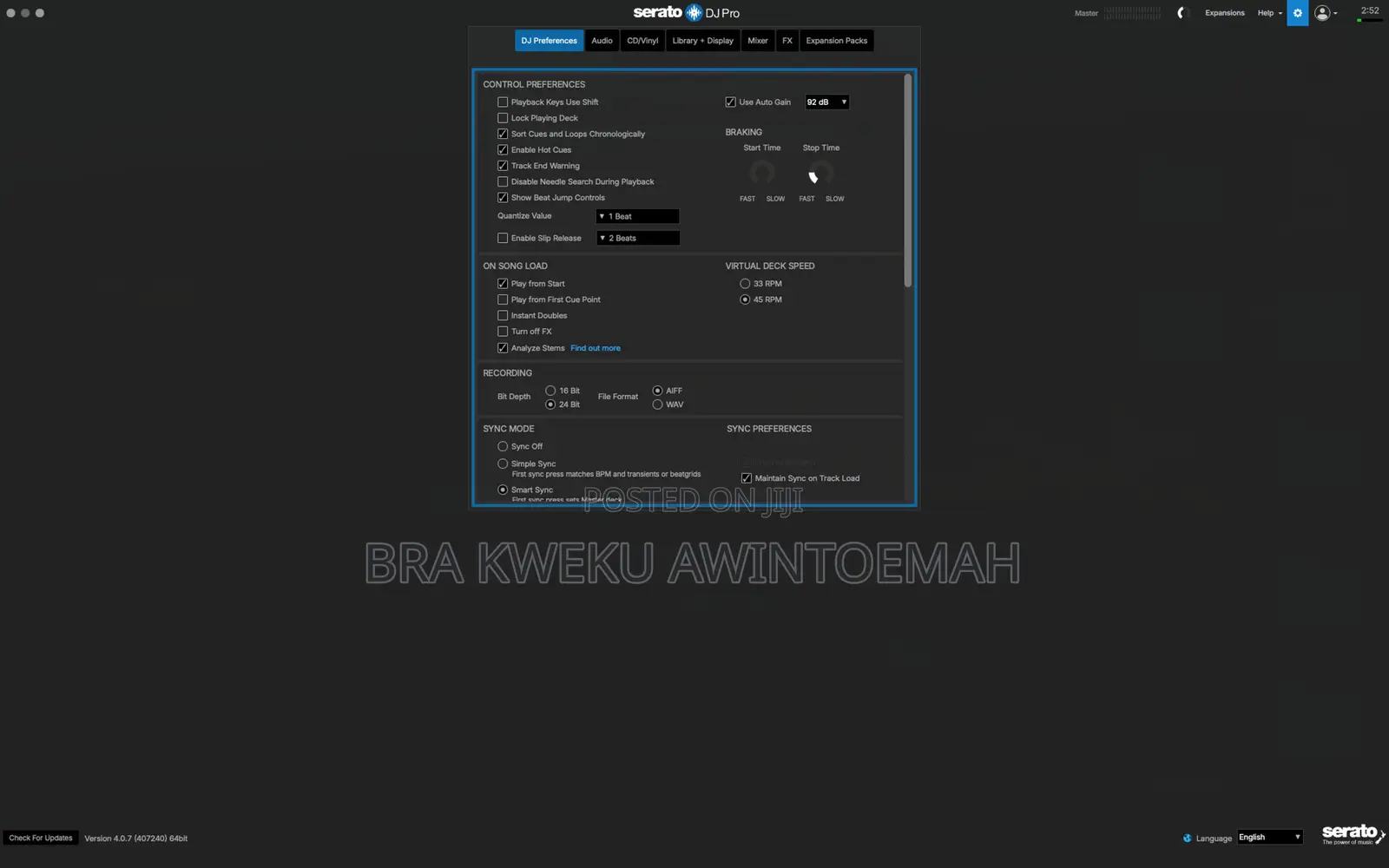Click the Serato logo bottom right
Image resolution: width=1389 pixels, height=868 pixels.
(x=1353, y=834)
